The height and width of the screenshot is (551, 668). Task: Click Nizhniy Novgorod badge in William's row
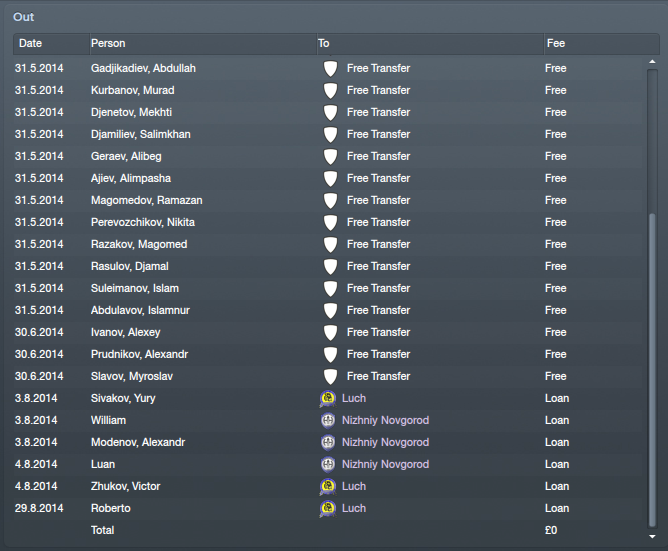coord(328,421)
